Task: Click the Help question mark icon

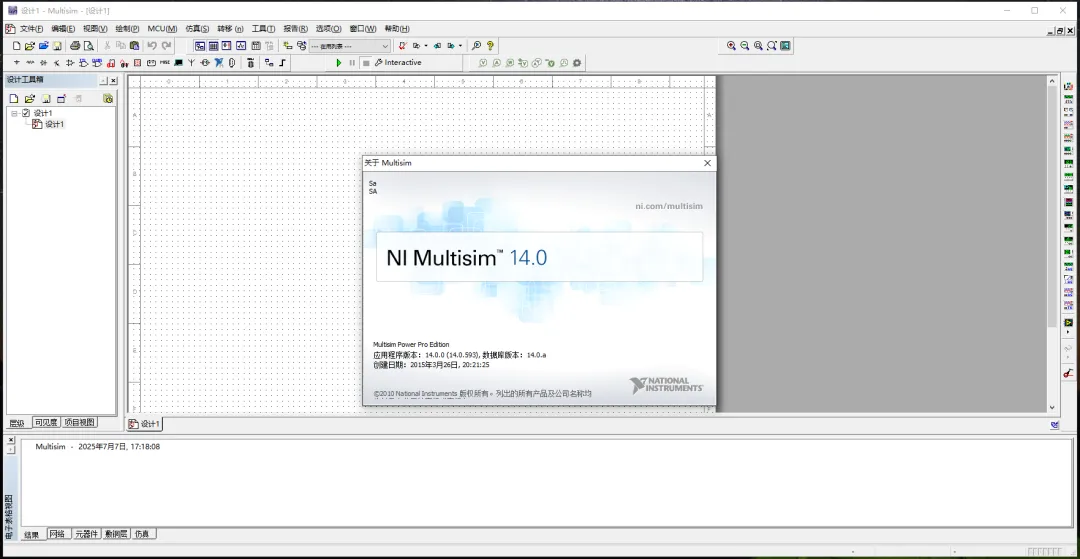Action: point(490,46)
